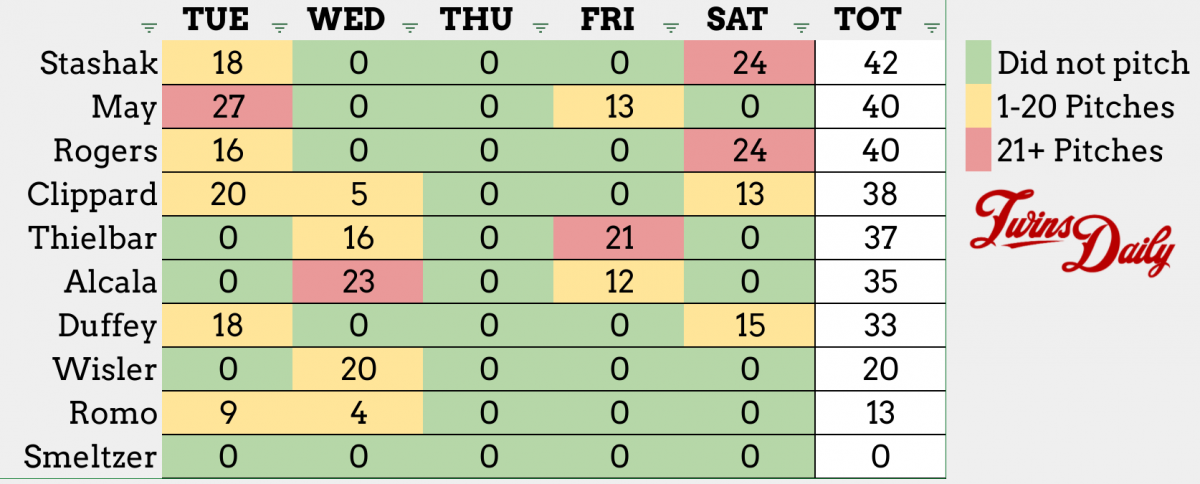Open the TUE column filter icon

click(279, 27)
